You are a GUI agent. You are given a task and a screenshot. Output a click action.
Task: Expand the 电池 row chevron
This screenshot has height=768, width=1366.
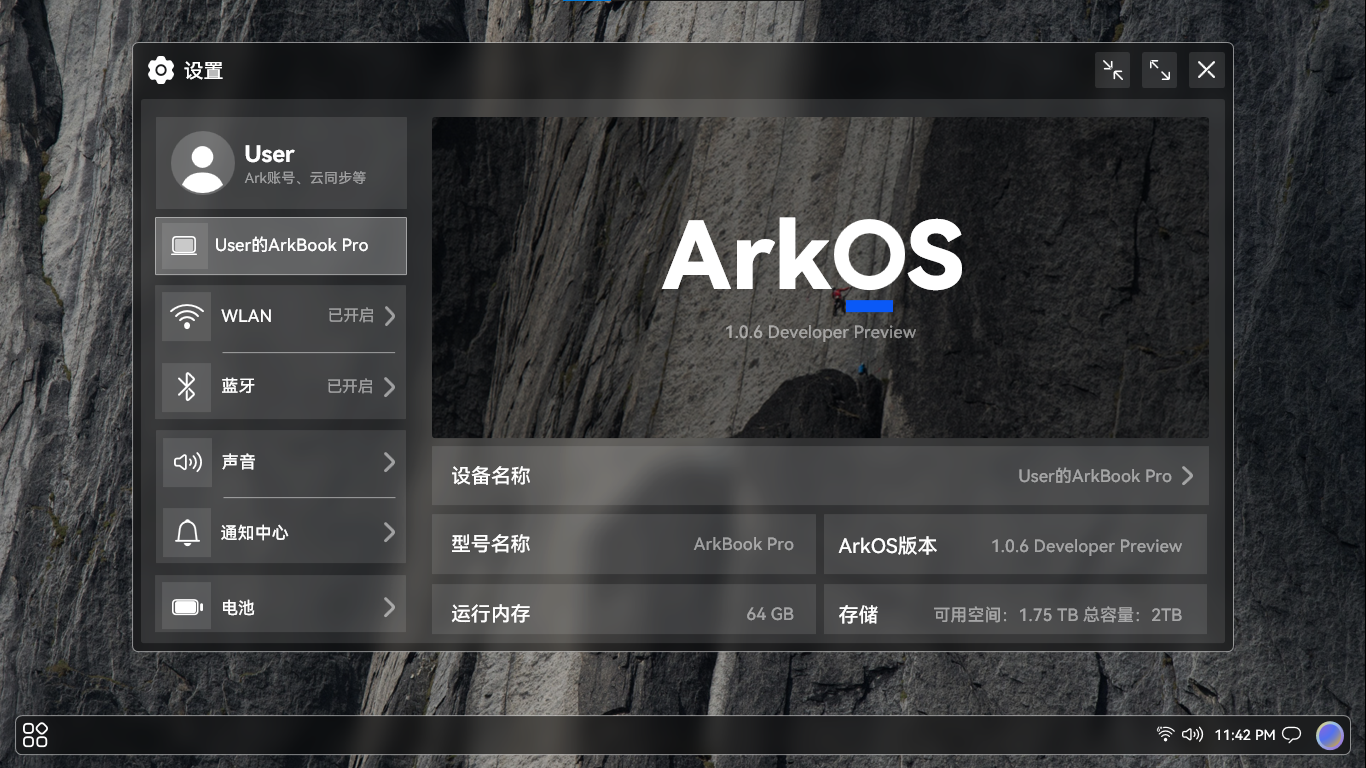[x=390, y=607]
